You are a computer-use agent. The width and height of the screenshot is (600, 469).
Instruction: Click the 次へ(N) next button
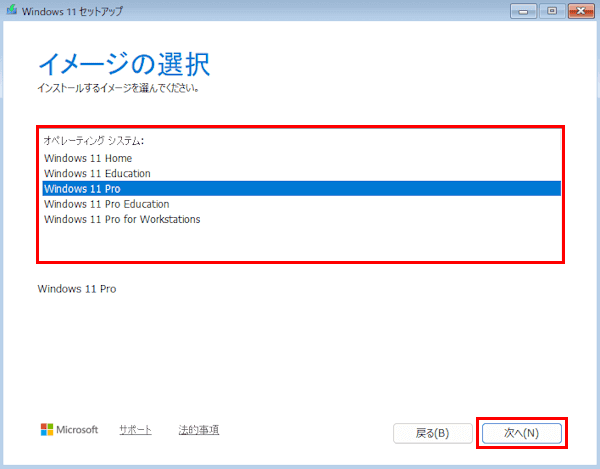point(522,433)
